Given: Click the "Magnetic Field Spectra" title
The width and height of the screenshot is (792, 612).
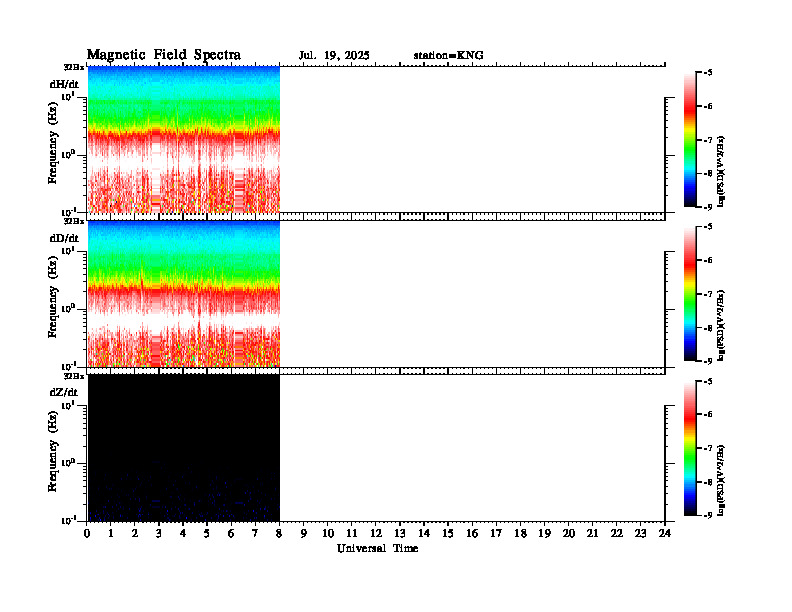Looking at the screenshot, I should tap(164, 55).
